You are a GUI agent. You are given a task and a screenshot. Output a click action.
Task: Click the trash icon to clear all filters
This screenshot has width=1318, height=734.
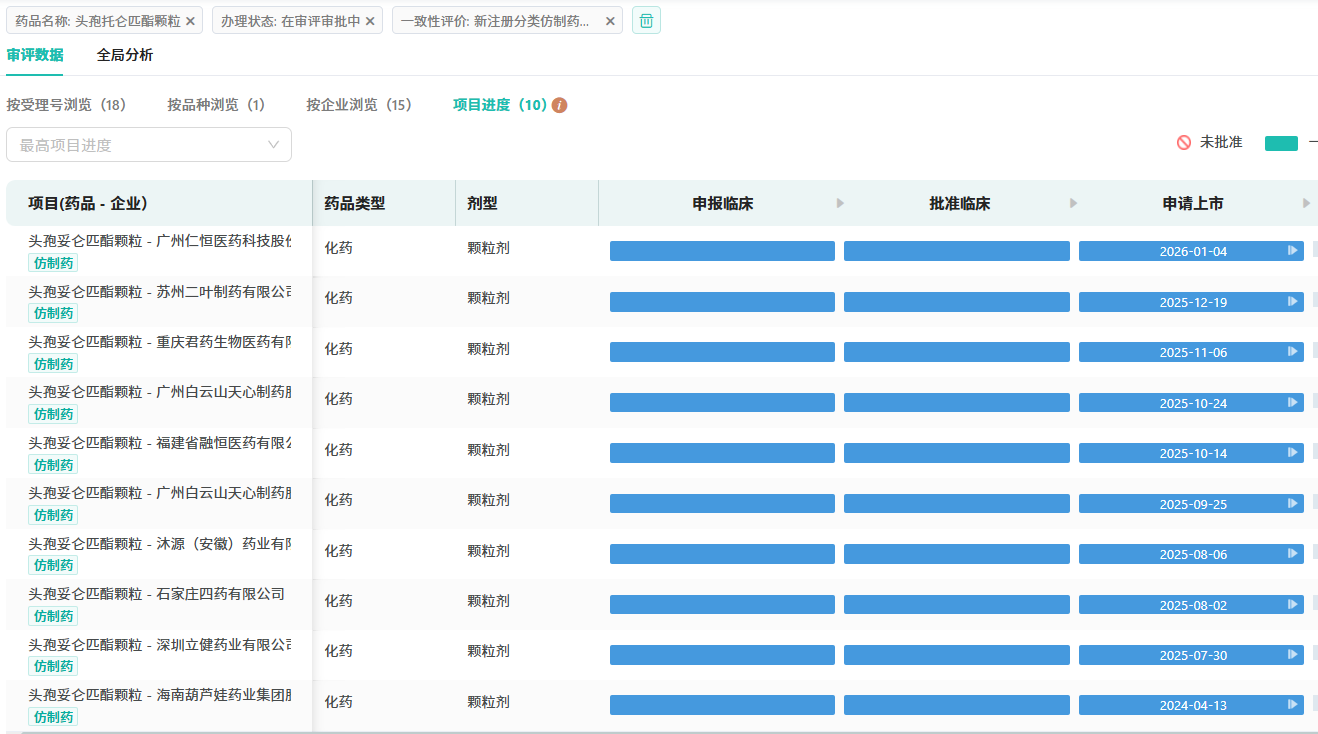pos(646,20)
